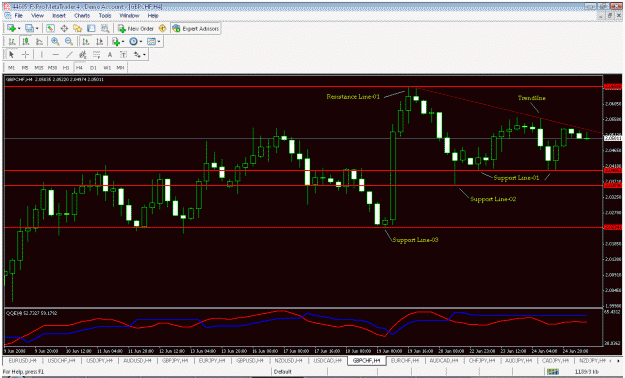Switch to the GBPJPY,H4 chart tab

175,360
